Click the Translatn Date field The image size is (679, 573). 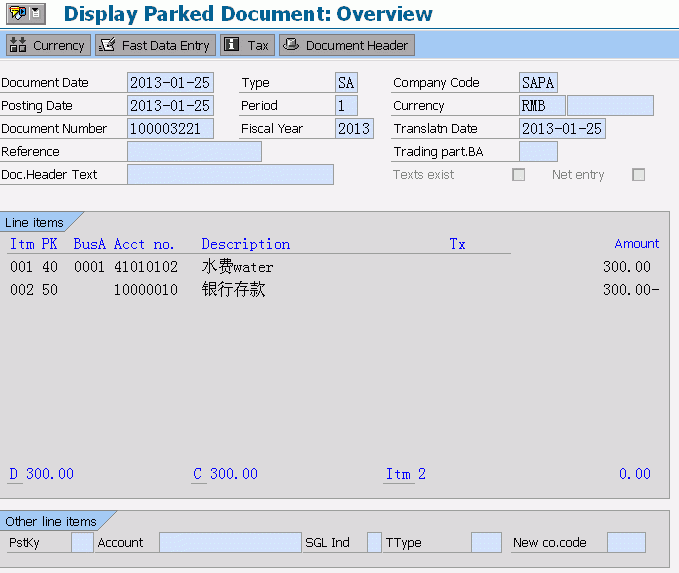(x=562, y=128)
